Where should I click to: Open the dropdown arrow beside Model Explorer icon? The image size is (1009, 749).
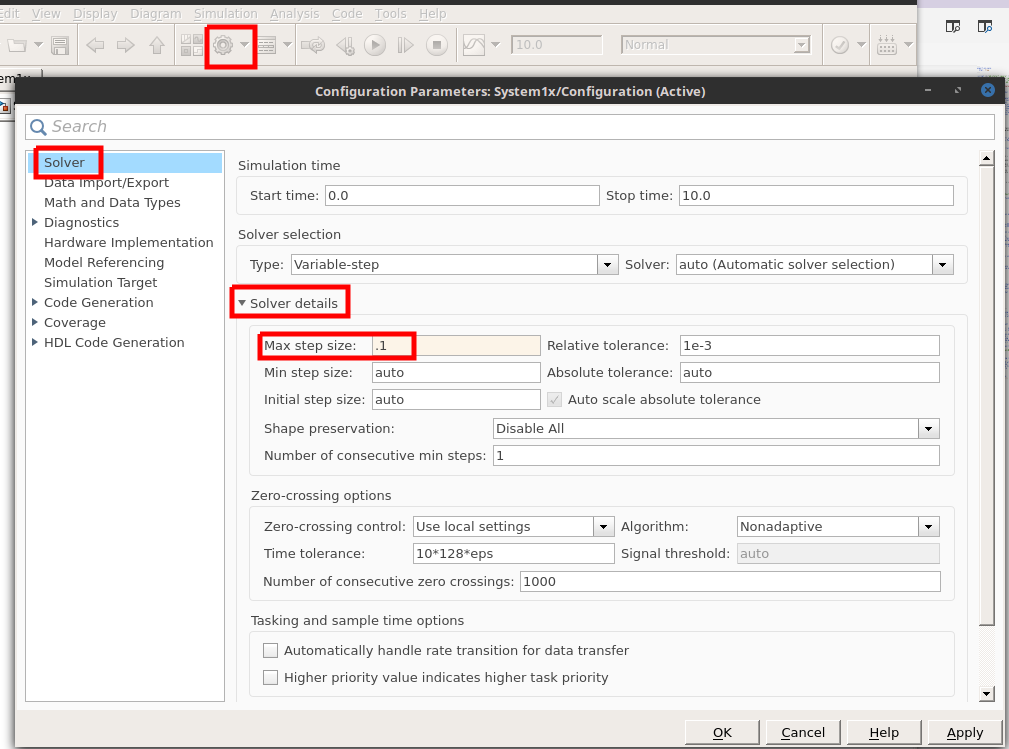288,45
